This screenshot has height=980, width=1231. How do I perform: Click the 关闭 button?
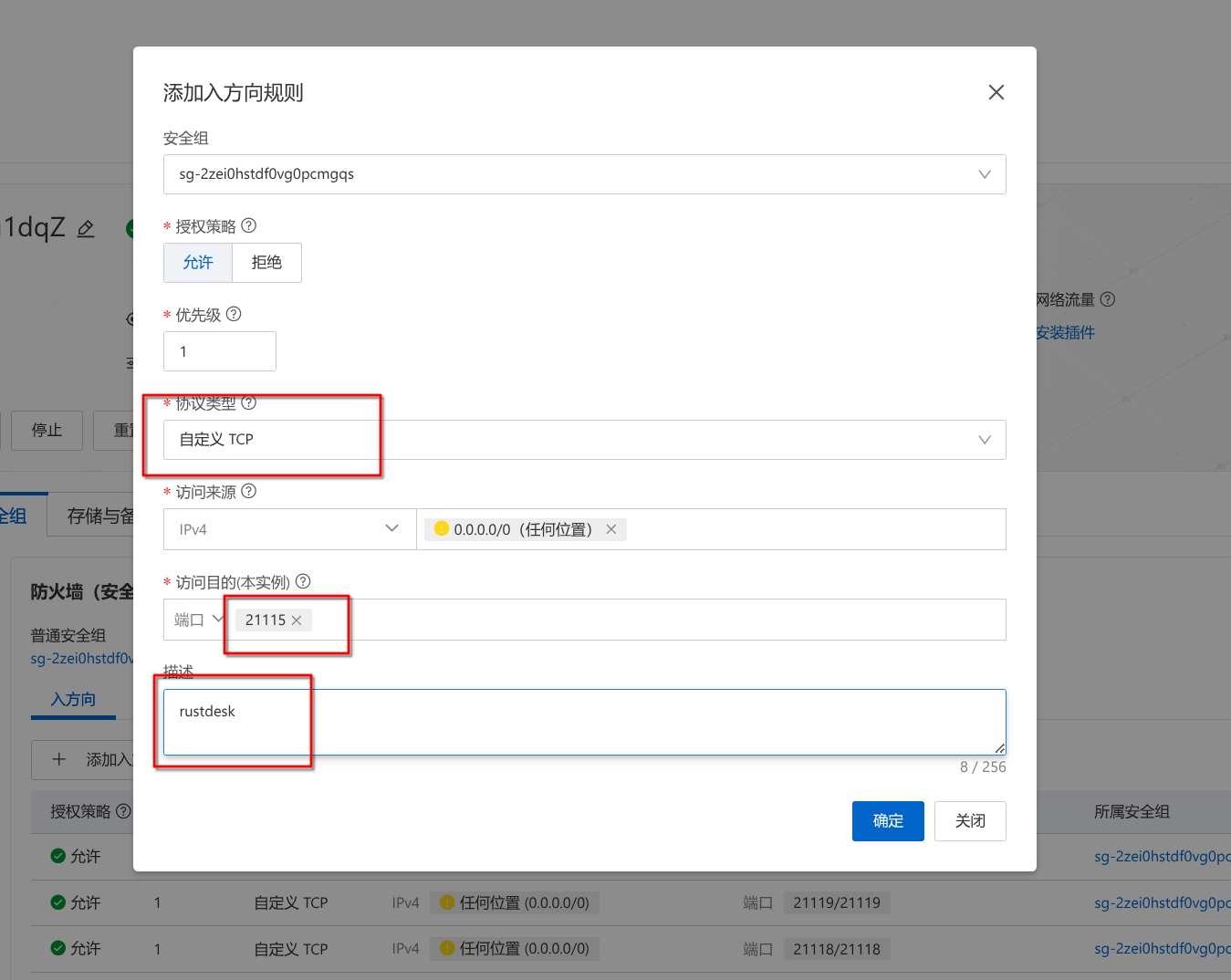click(x=969, y=821)
